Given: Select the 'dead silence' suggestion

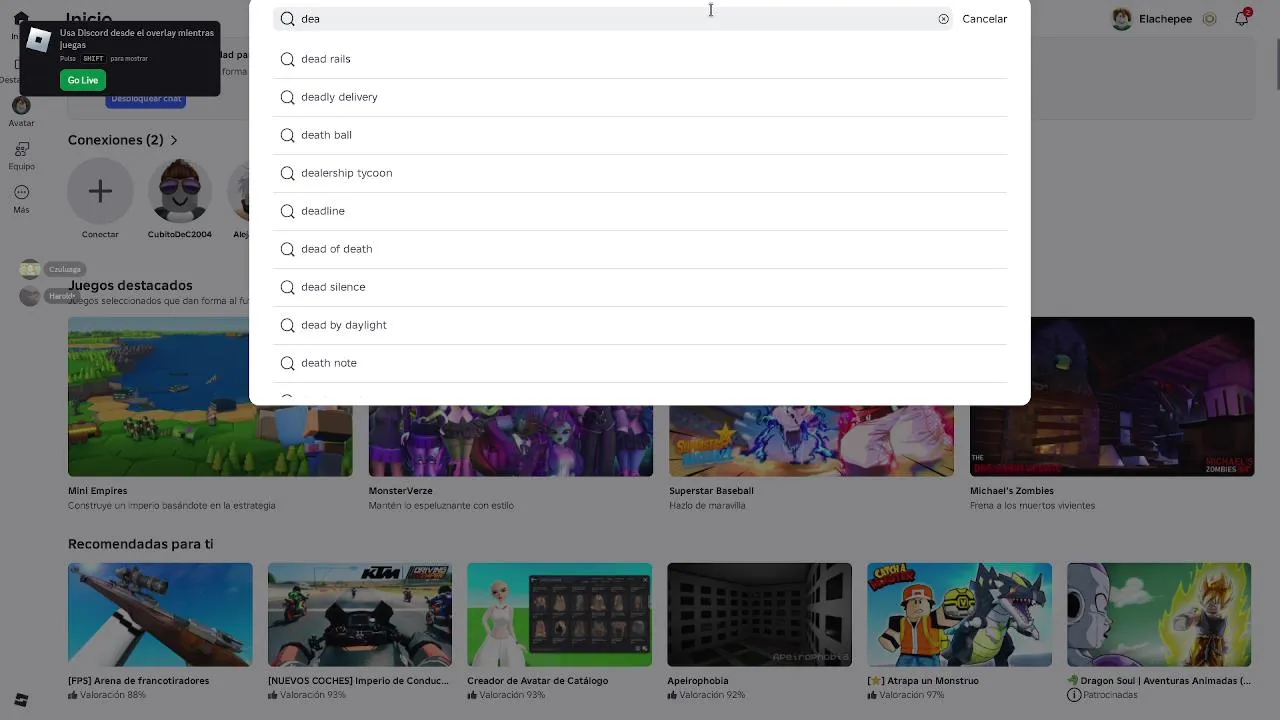Looking at the screenshot, I should click(640, 287).
